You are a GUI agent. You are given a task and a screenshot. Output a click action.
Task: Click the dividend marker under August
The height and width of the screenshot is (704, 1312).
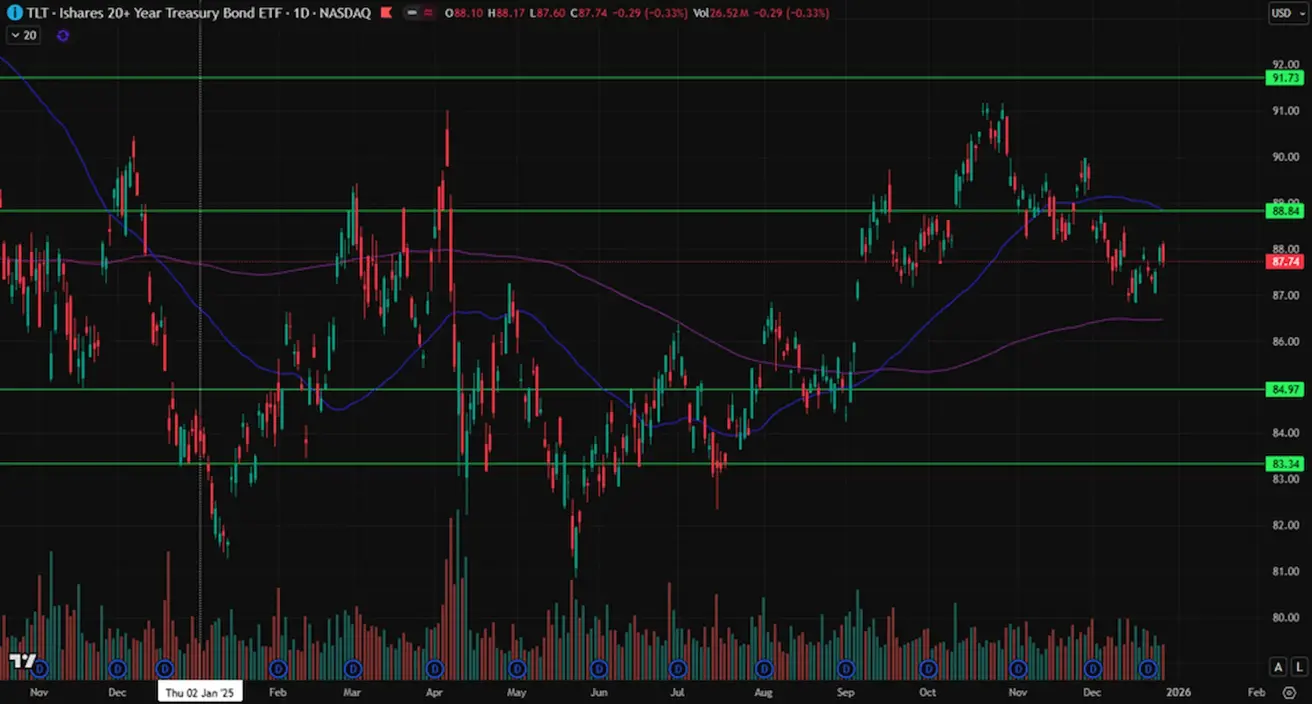[x=765, y=668]
